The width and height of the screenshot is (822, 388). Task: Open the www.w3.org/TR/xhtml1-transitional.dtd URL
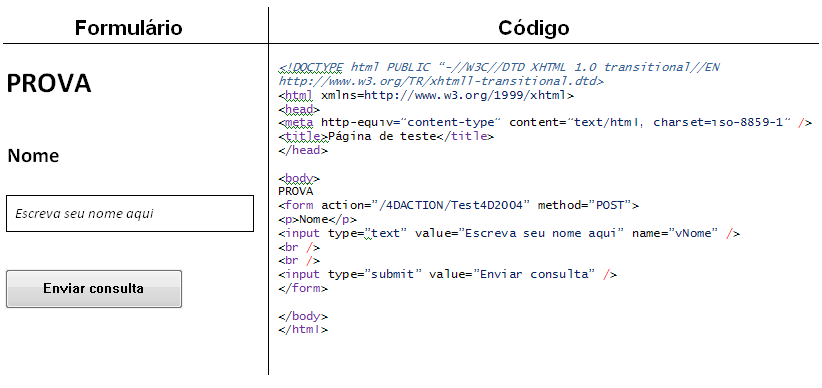pyautogui.click(x=441, y=81)
